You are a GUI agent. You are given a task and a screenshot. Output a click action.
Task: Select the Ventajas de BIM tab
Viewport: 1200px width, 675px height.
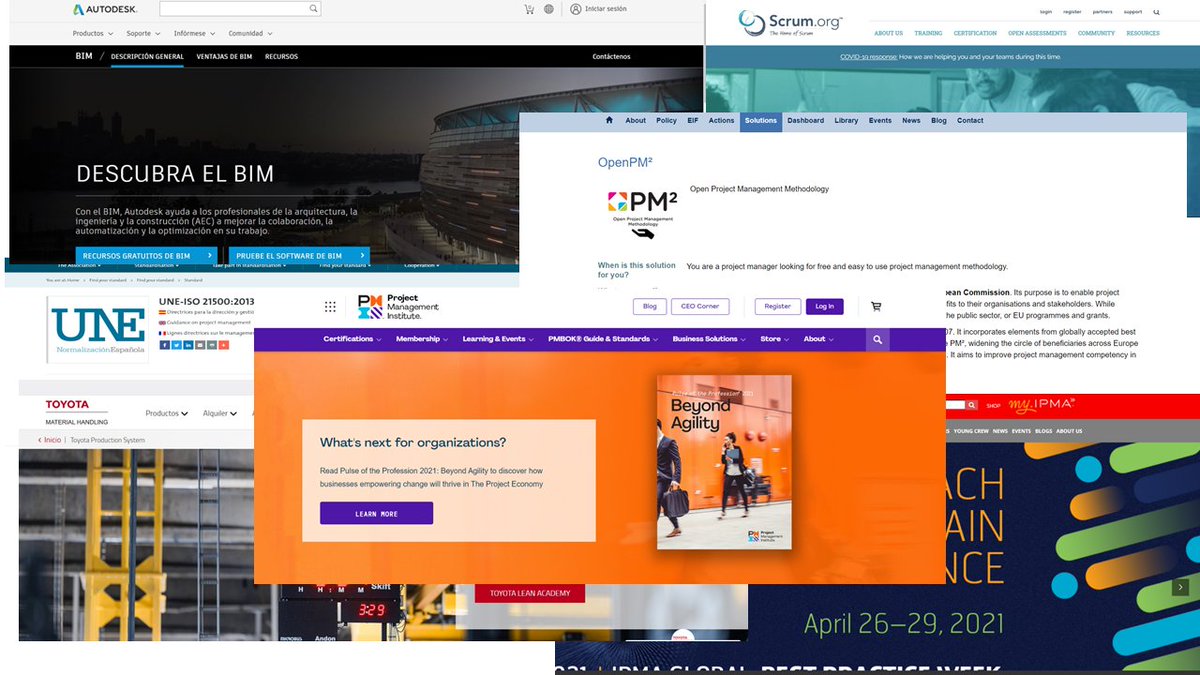[225, 57]
